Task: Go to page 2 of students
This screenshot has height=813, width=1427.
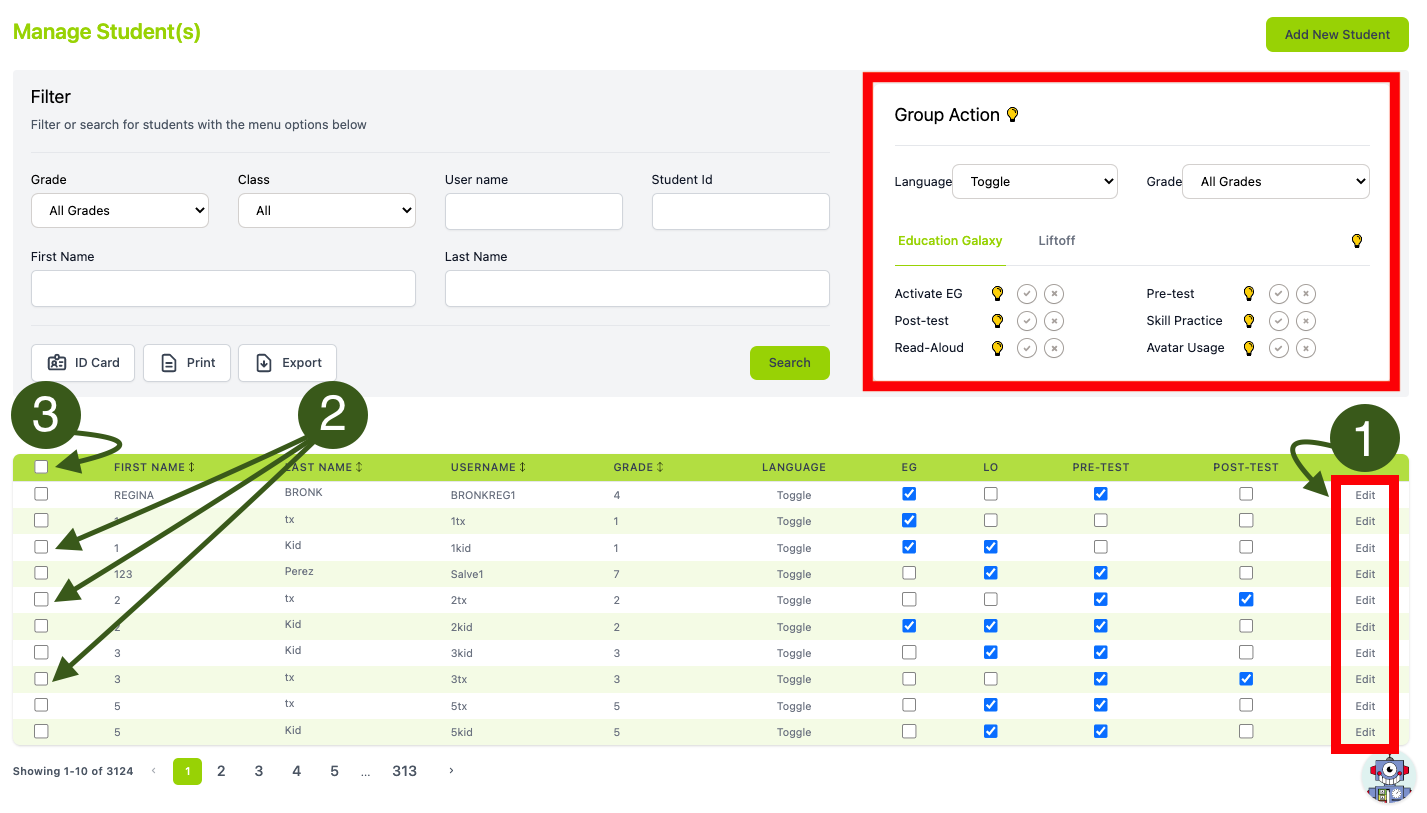Action: point(221,771)
